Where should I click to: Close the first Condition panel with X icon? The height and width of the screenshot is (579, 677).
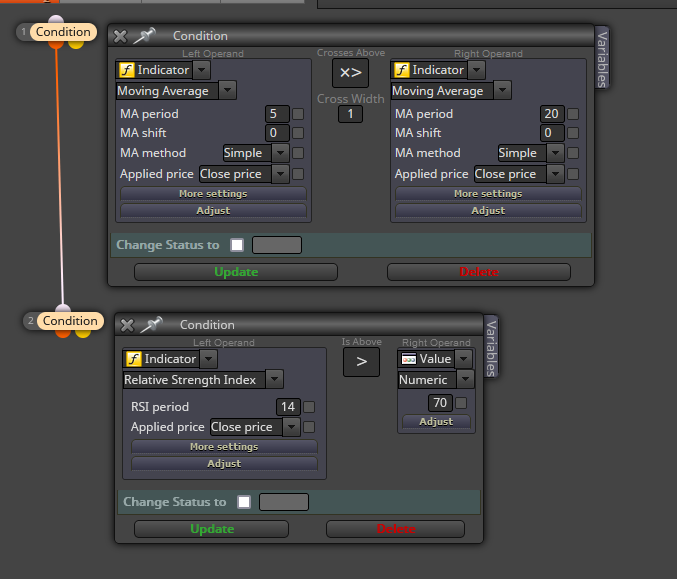(120, 36)
